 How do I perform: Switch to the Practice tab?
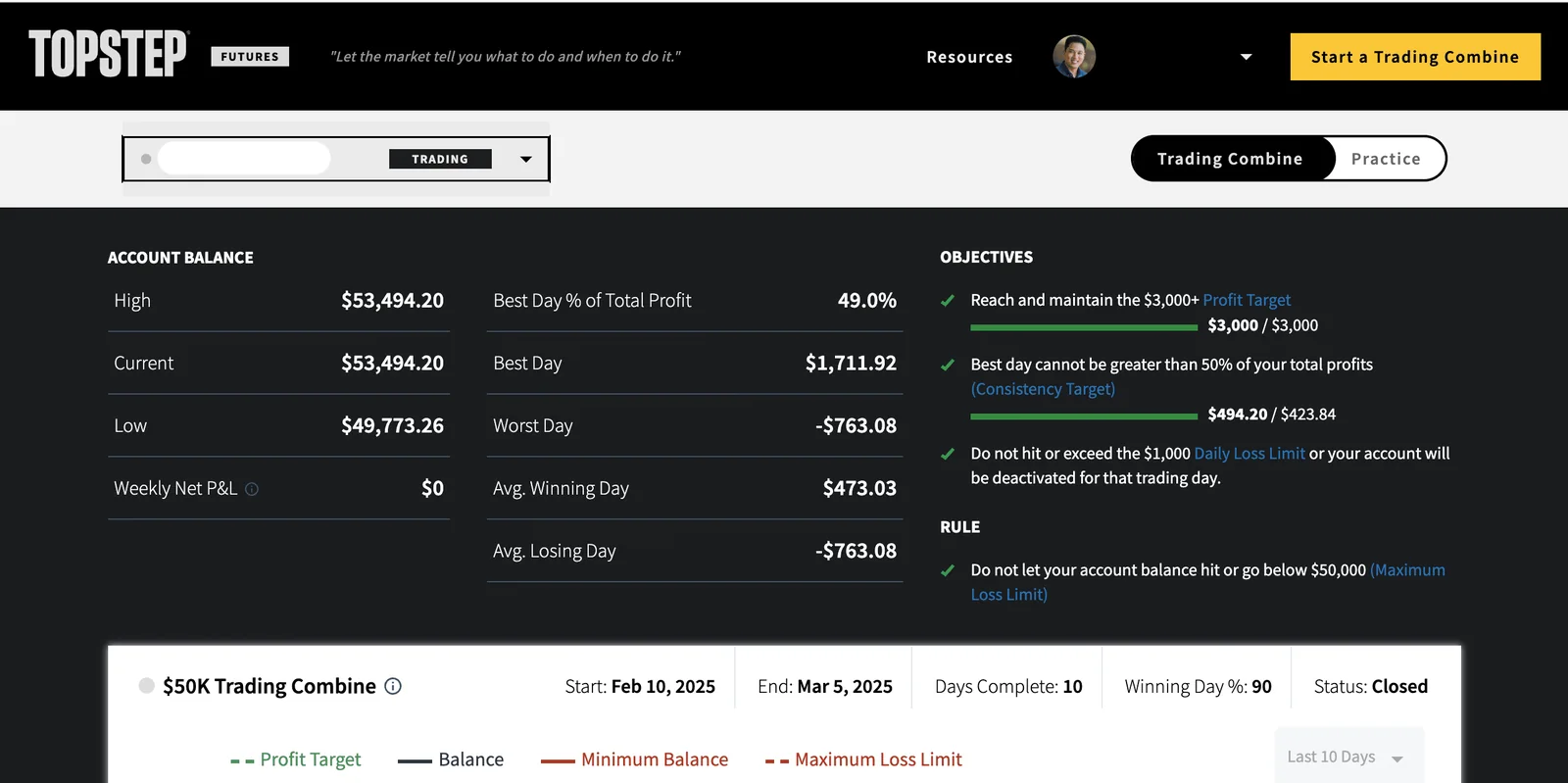point(1386,159)
